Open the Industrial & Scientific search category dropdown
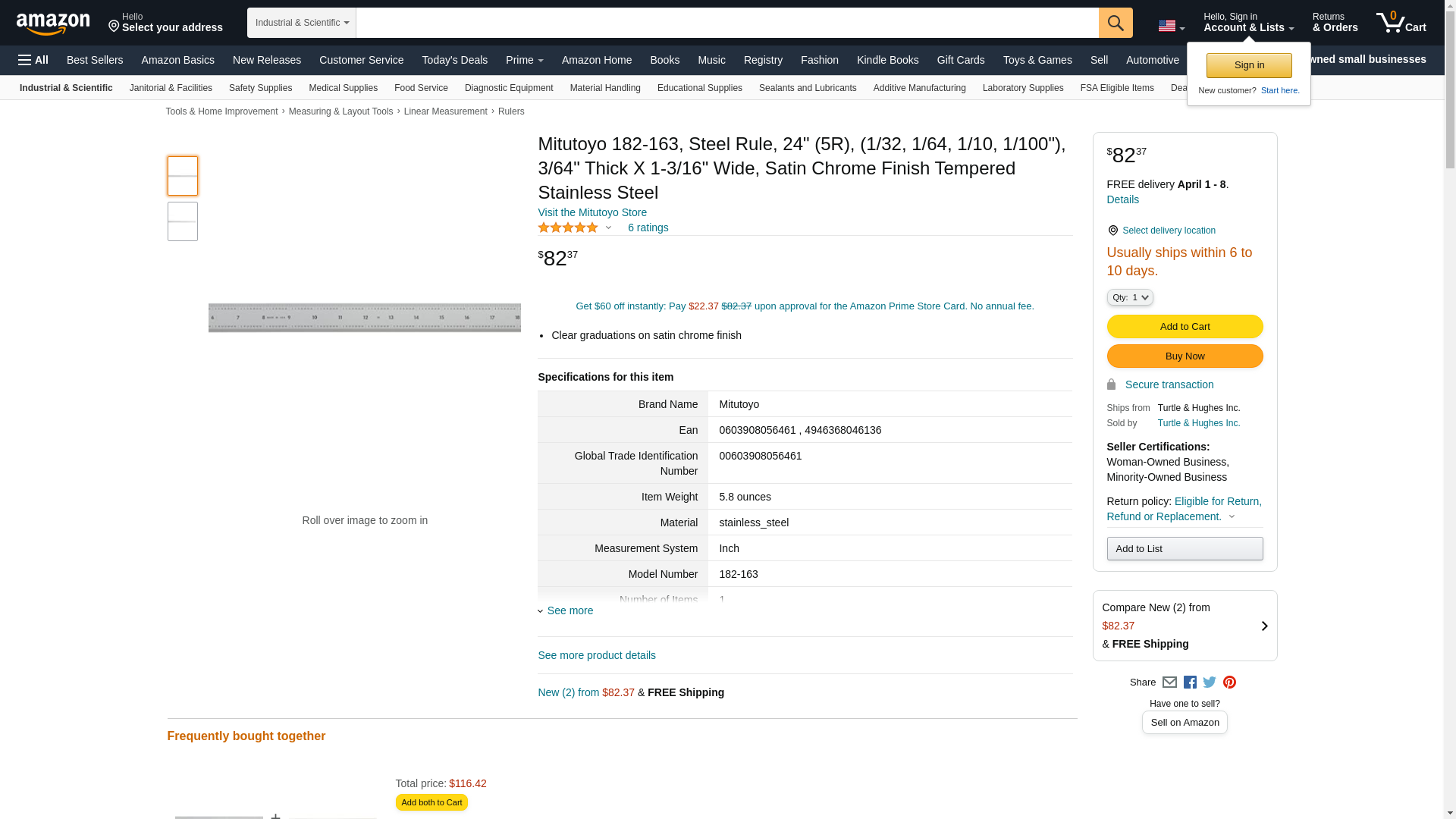 pyautogui.click(x=302, y=23)
